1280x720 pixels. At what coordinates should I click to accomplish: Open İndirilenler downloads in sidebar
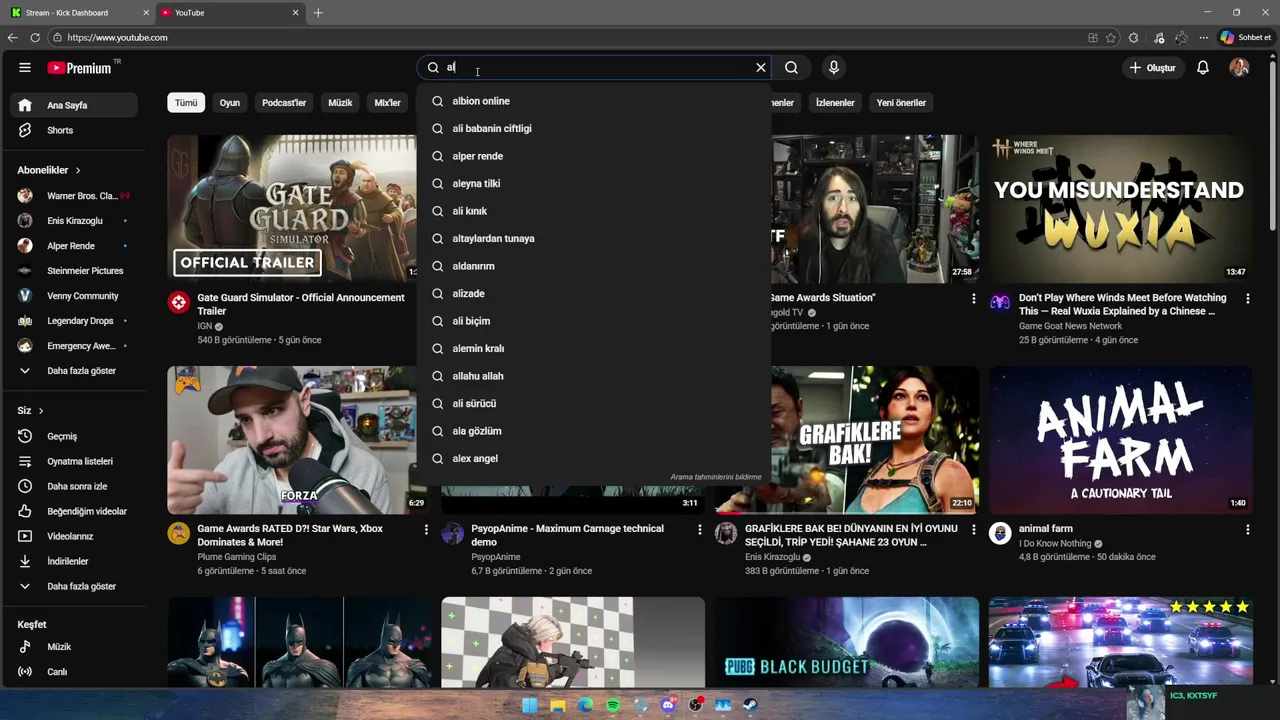click(74, 562)
